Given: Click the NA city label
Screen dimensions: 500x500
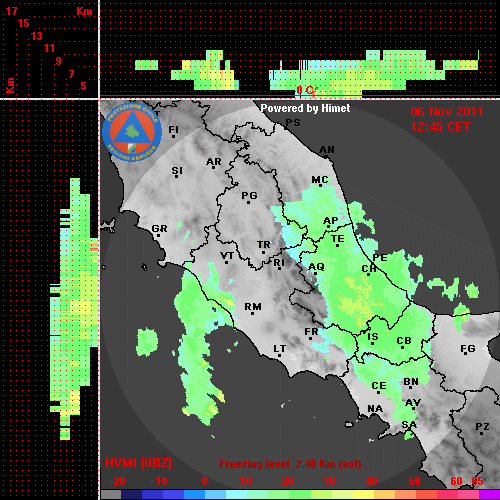Looking at the screenshot, I should [375, 408].
